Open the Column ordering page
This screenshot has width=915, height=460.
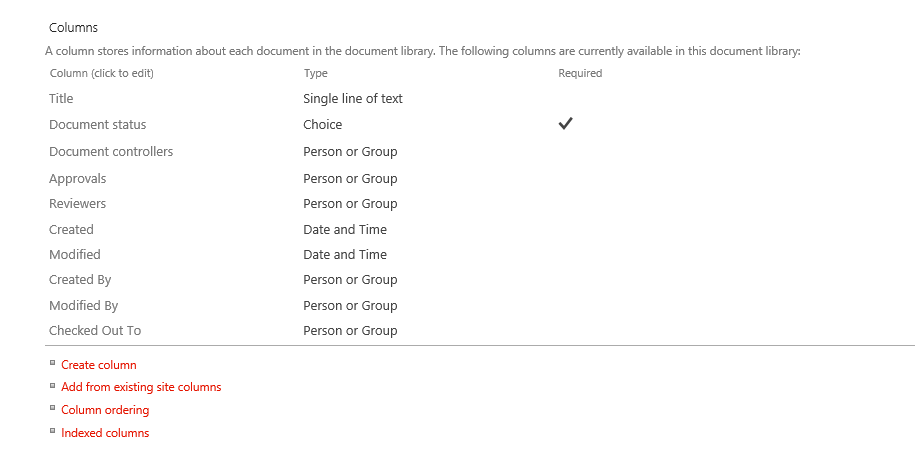pyautogui.click(x=105, y=411)
